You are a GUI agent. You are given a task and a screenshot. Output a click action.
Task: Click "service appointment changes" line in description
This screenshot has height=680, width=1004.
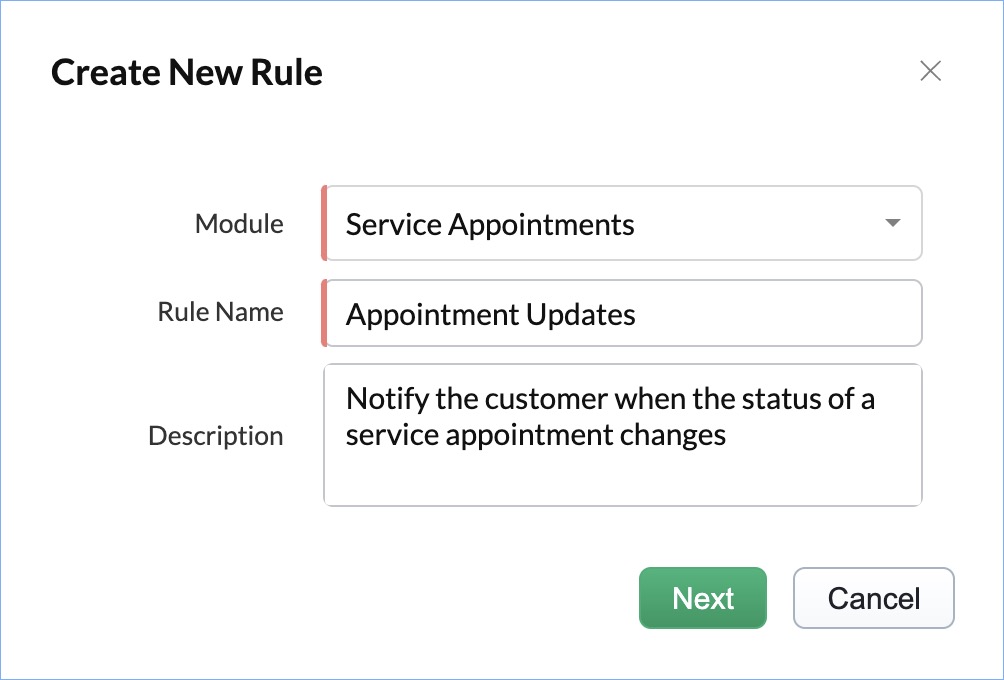[536, 436]
